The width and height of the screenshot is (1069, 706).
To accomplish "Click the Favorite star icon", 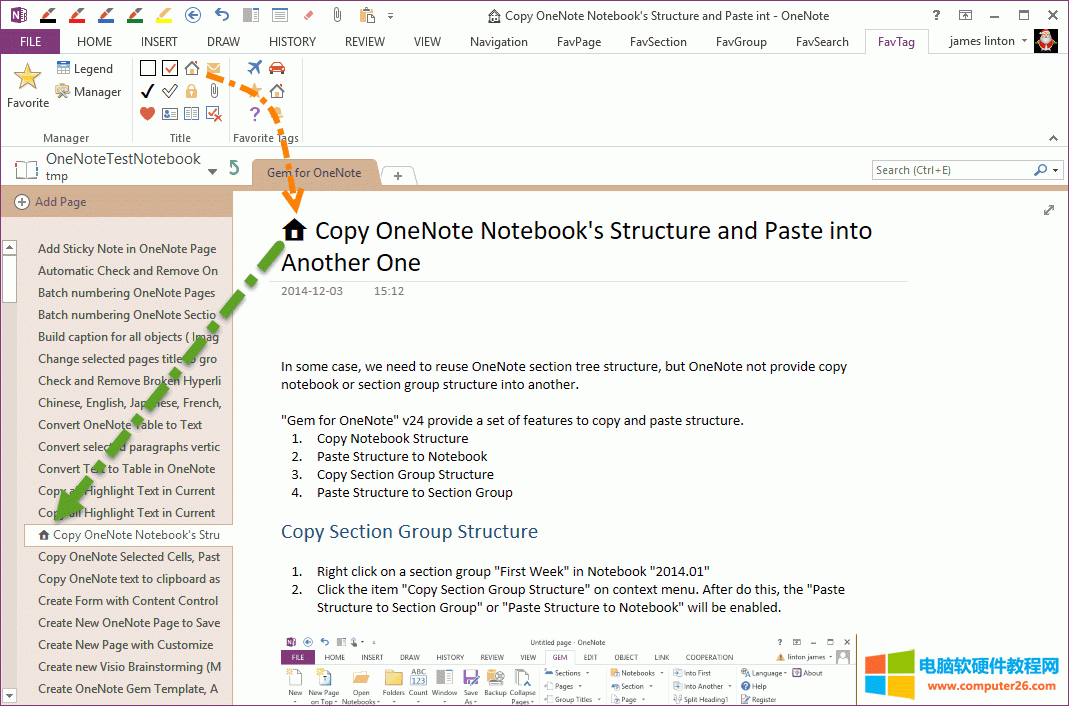I will tap(27, 78).
